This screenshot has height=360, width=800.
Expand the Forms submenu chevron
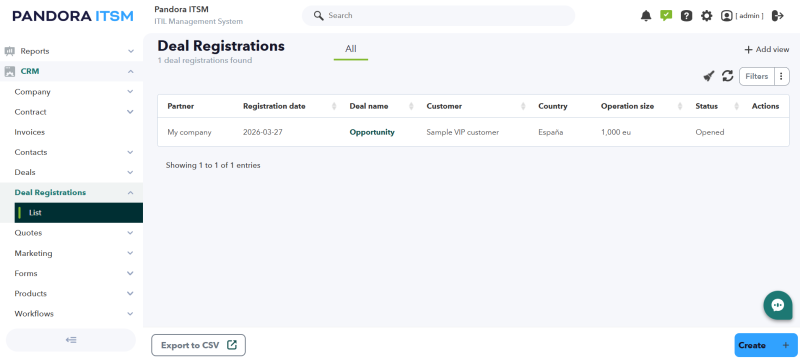(x=131, y=274)
